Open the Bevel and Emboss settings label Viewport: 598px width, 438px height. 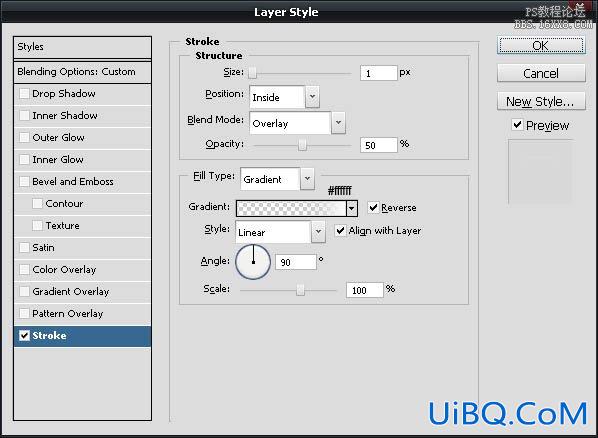pyautogui.click(x=73, y=181)
